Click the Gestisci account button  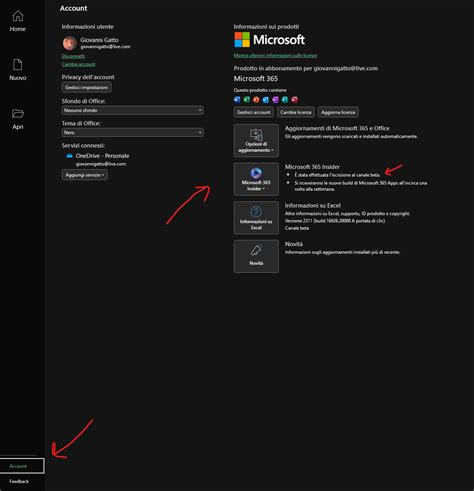pyautogui.click(x=254, y=112)
